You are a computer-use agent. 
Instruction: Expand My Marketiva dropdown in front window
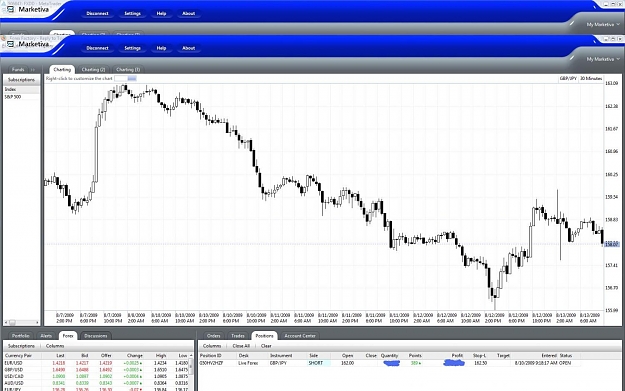[603, 59]
